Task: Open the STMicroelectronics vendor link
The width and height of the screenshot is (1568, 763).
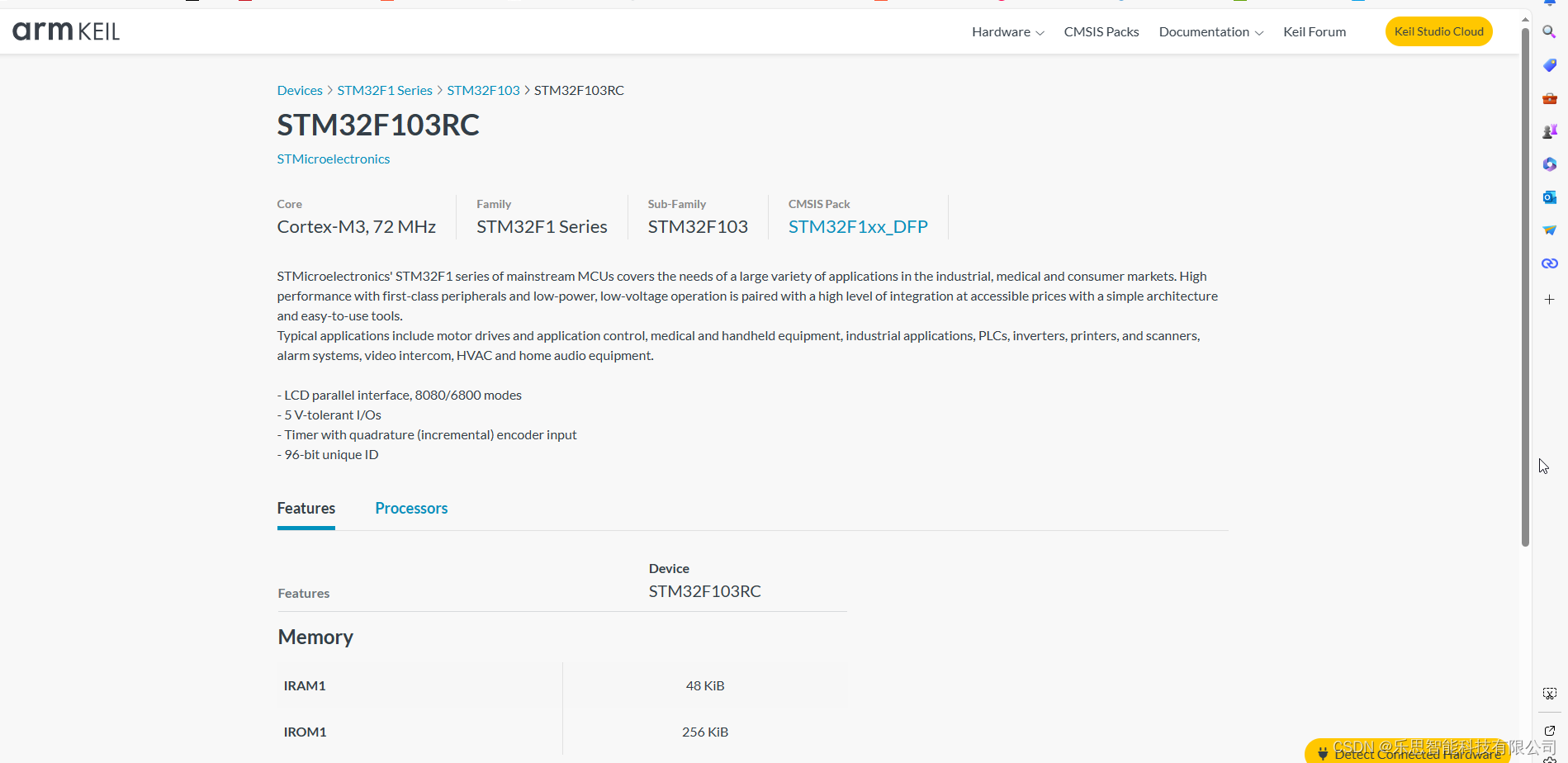Action: 333,159
